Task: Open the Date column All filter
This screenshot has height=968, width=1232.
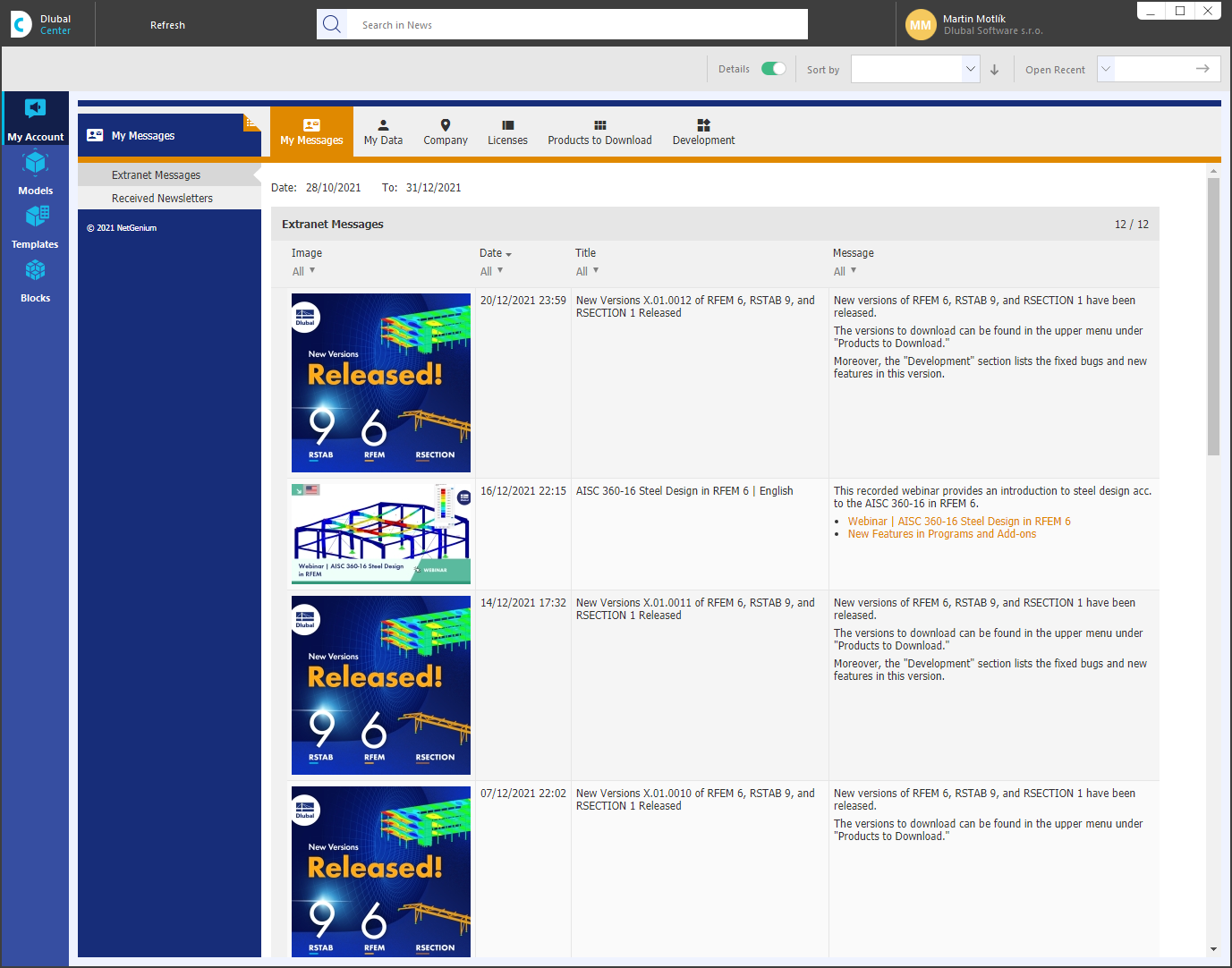Action: pos(492,271)
